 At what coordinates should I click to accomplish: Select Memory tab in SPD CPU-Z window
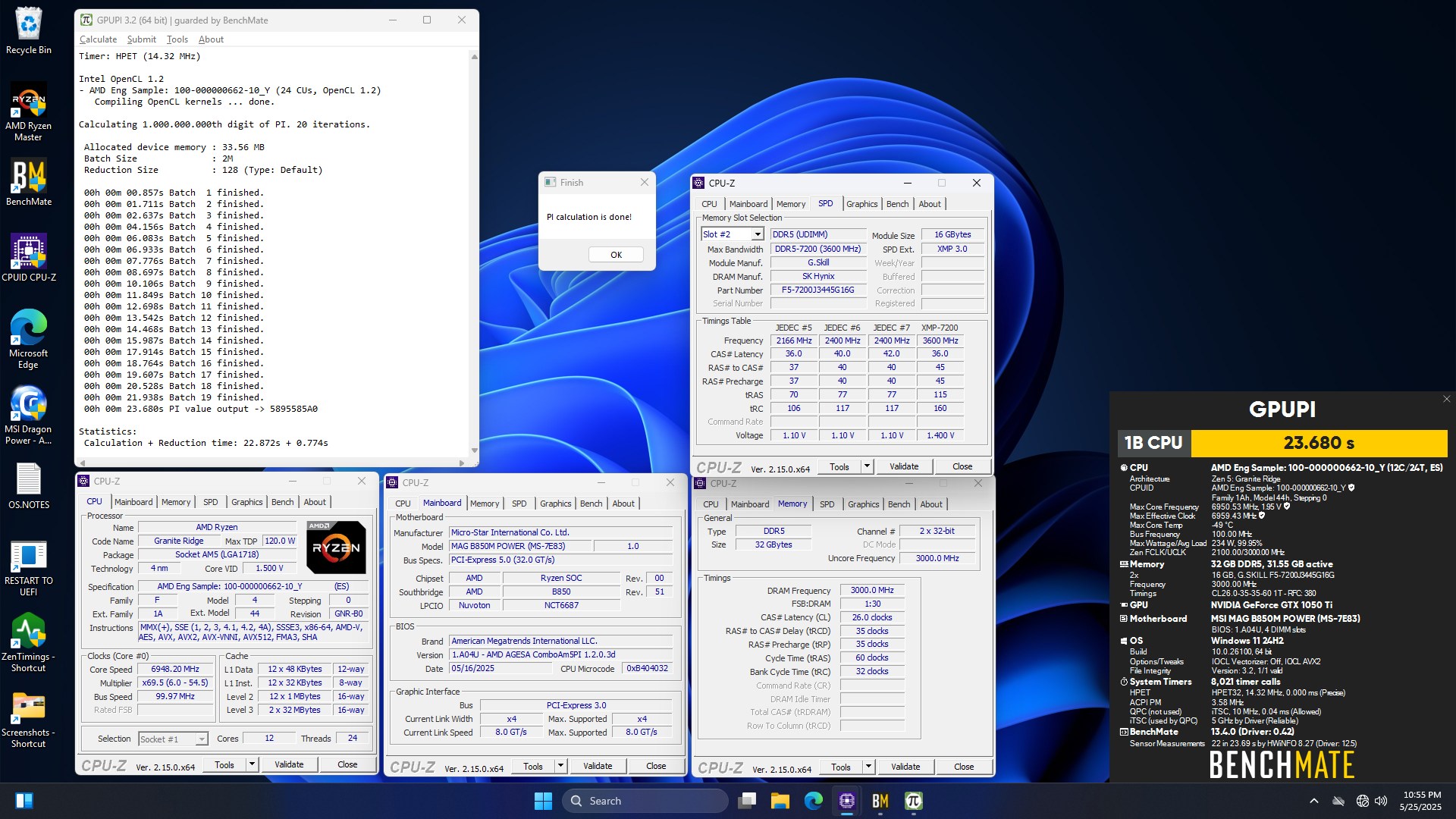pos(791,204)
